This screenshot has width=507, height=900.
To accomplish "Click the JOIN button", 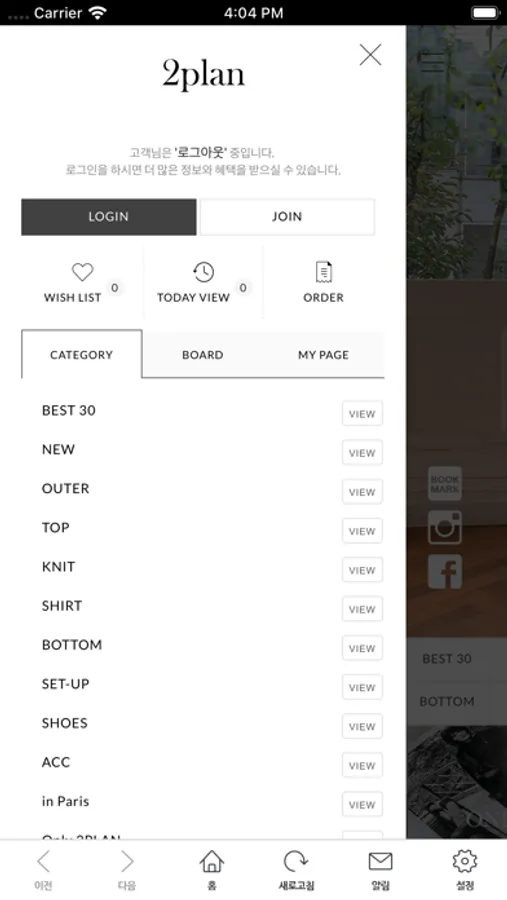I will pos(287,217).
